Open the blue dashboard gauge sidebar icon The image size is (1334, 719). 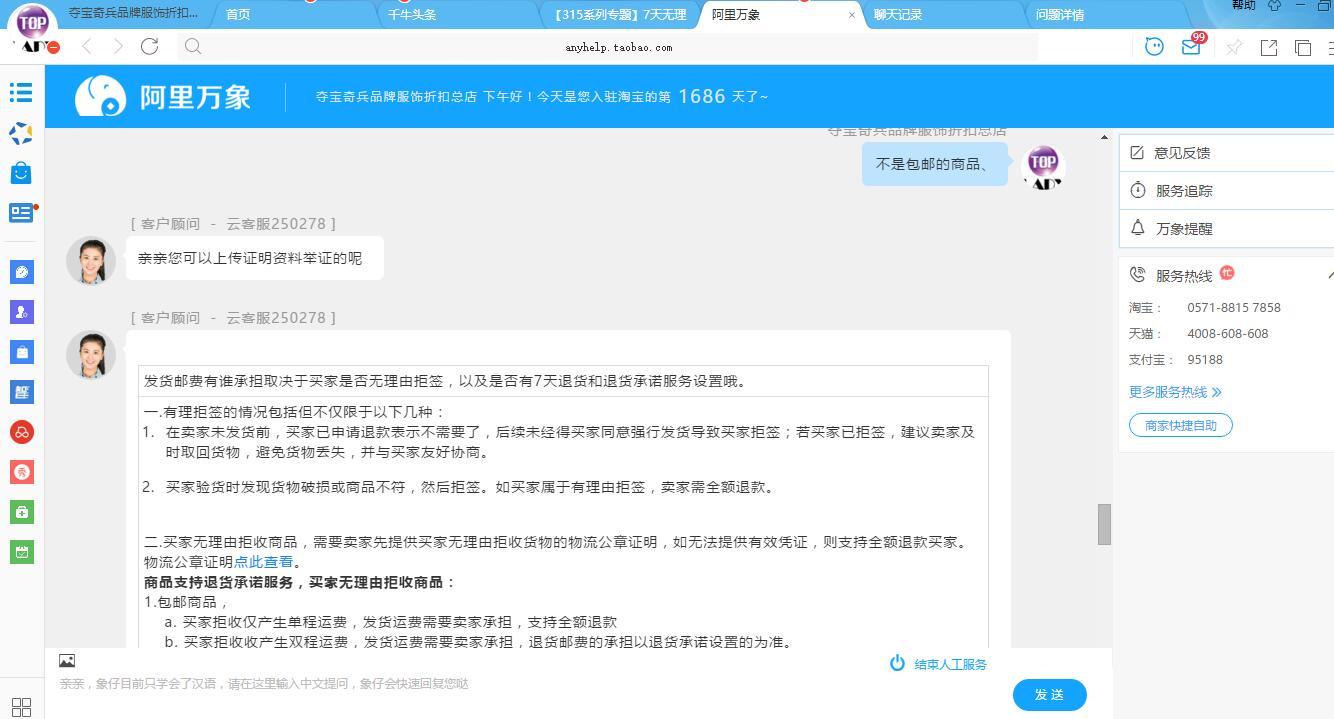(x=22, y=272)
